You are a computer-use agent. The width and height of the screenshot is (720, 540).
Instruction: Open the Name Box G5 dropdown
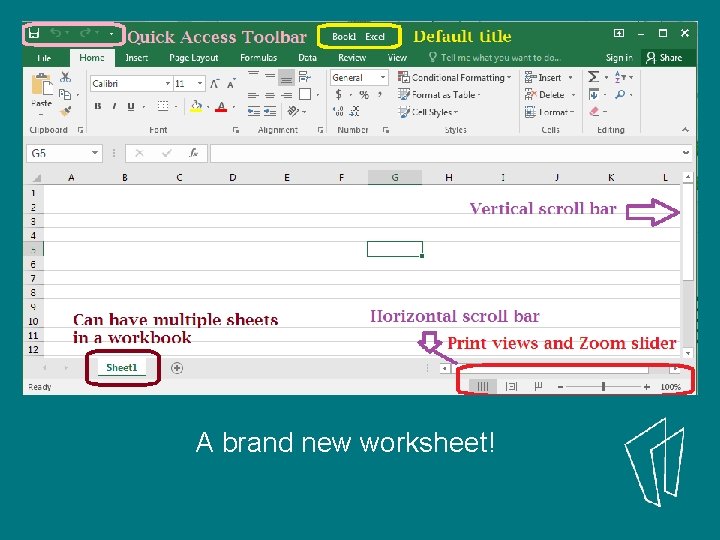95,153
